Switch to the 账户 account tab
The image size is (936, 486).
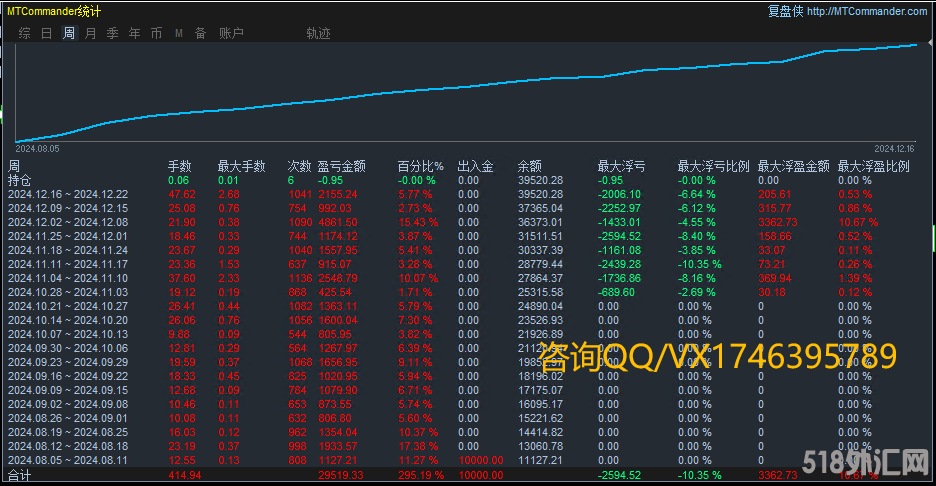(x=231, y=33)
